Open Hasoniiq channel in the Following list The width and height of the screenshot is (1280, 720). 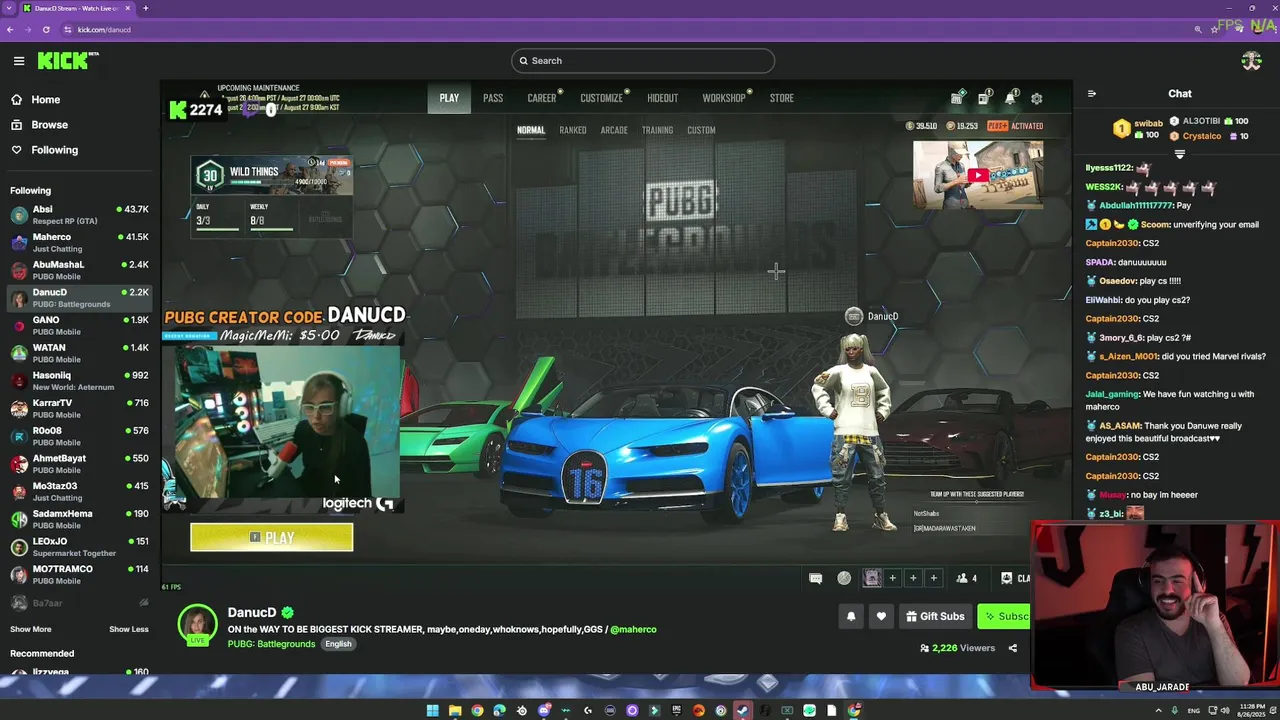point(80,381)
